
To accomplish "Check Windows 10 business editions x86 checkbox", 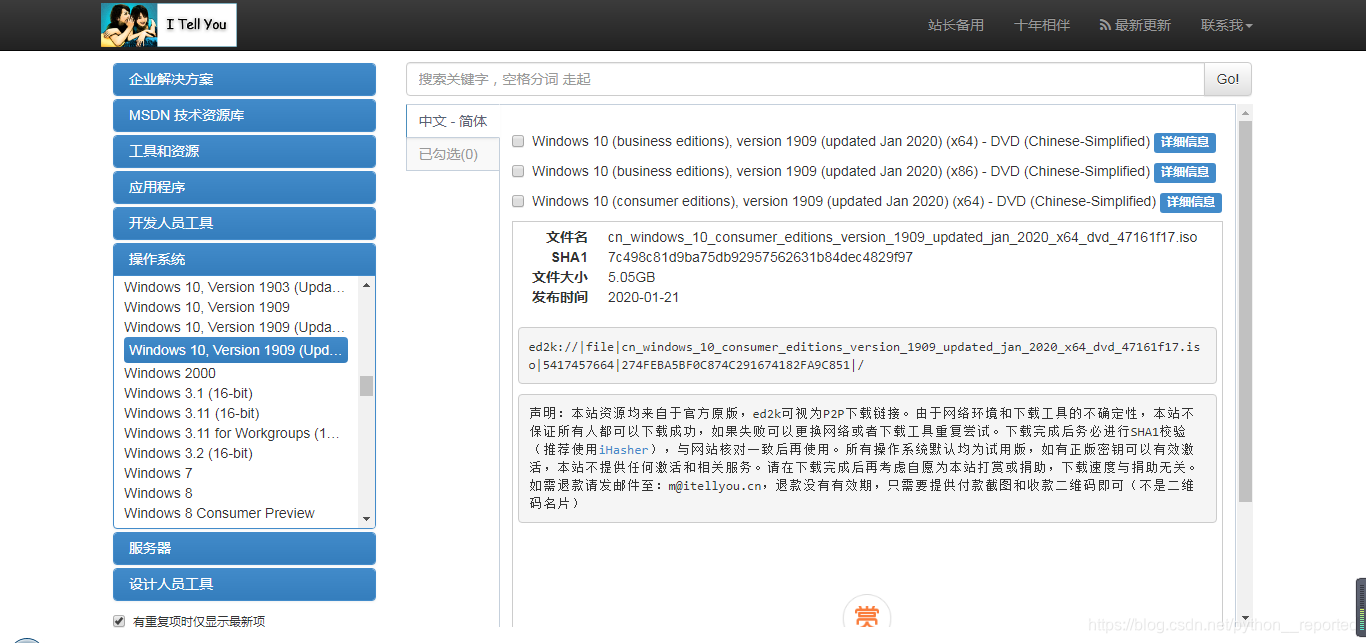I will (x=518, y=171).
